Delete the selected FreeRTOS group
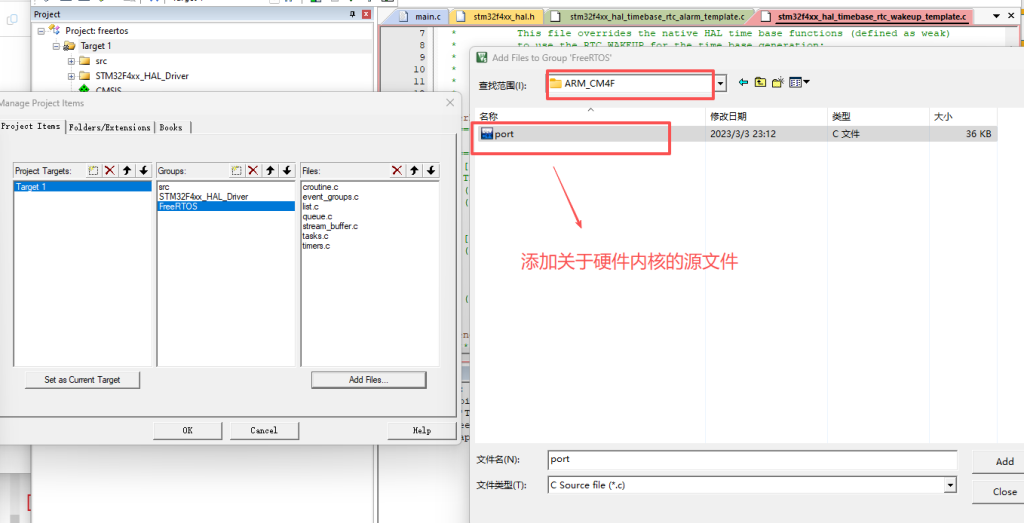Image resolution: width=1024 pixels, height=523 pixels. (x=254, y=171)
